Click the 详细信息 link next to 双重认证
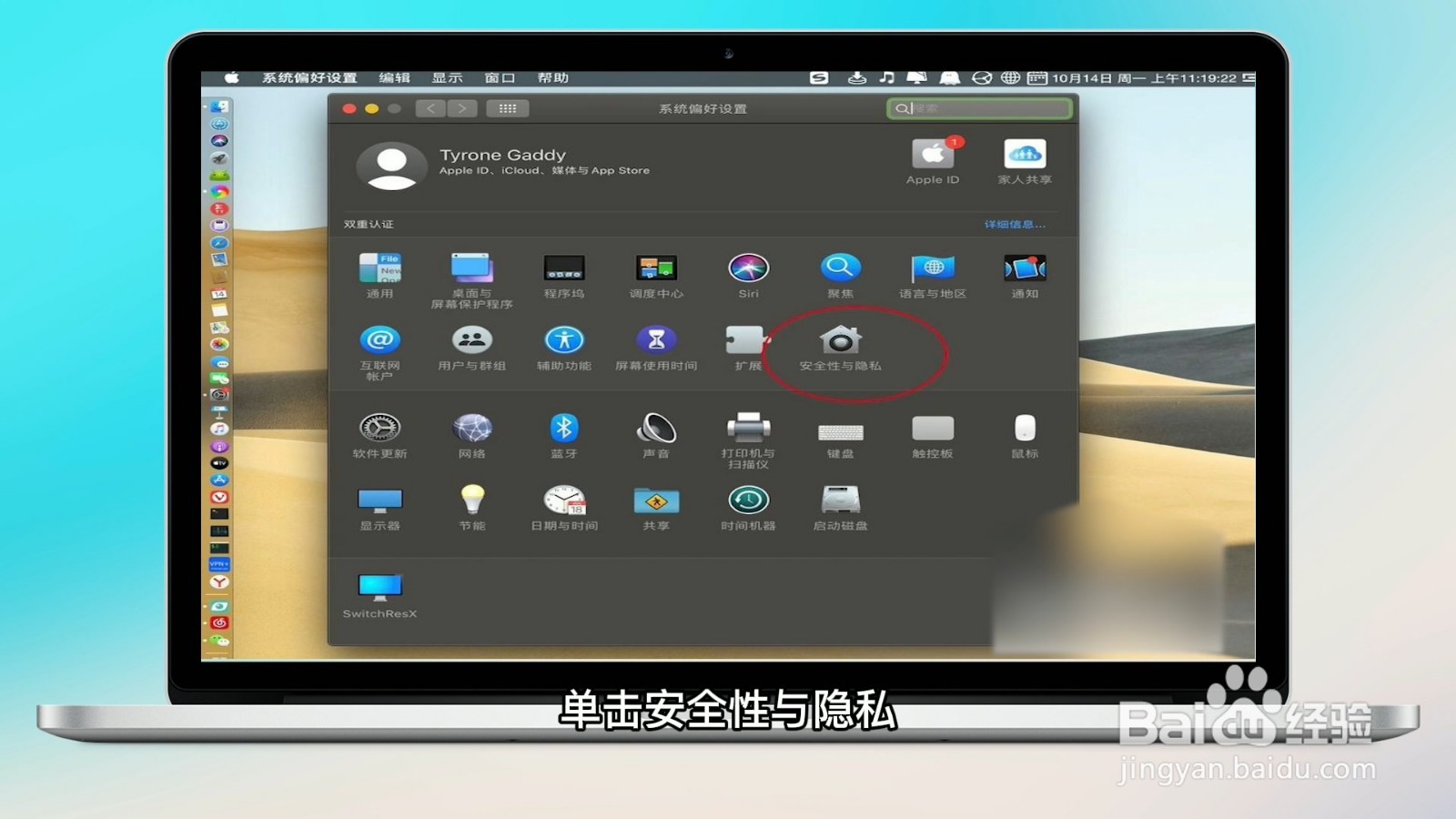 pyautogui.click(x=1013, y=223)
